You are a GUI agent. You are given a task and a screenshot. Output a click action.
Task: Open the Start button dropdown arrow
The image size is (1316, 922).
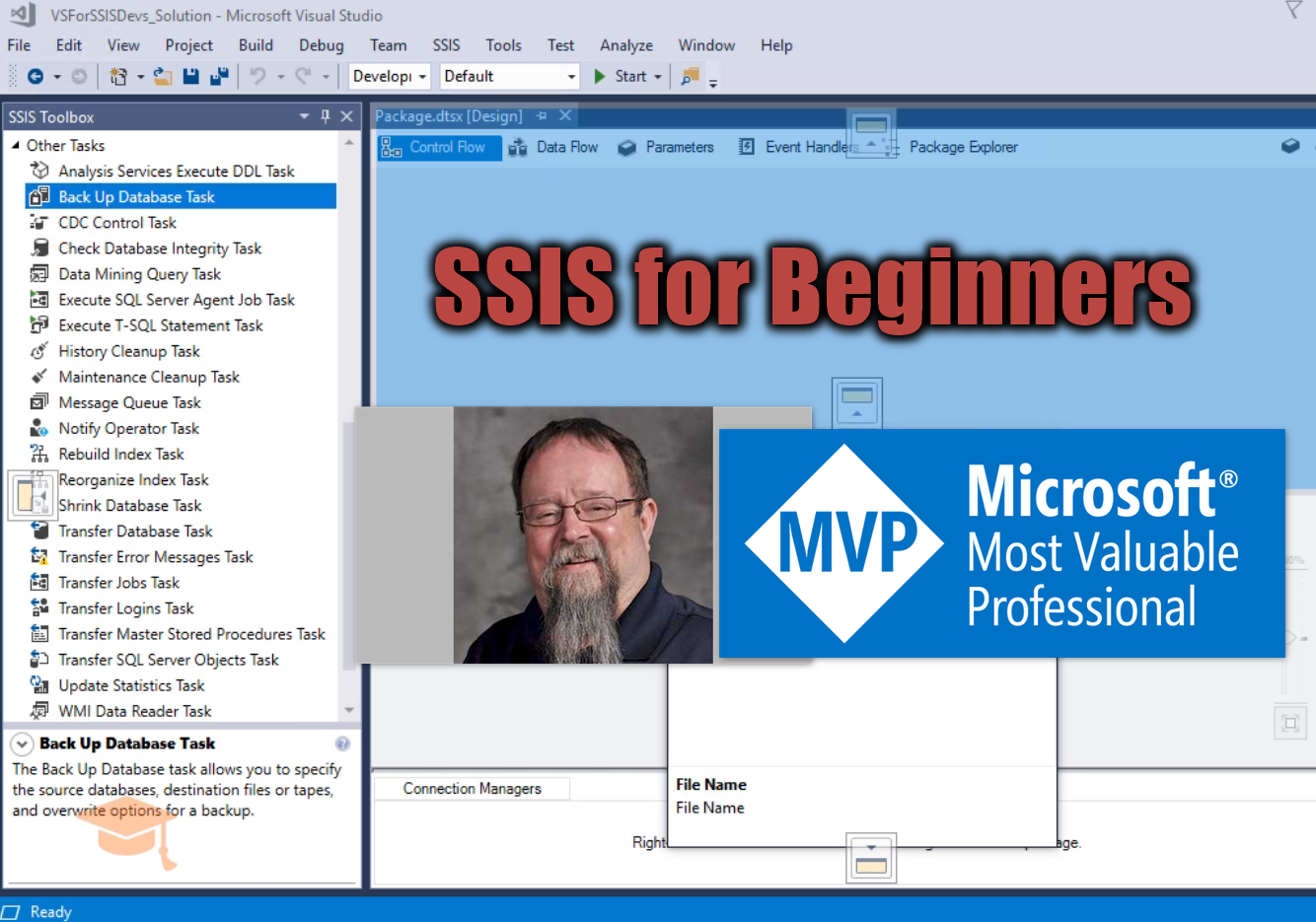pyautogui.click(x=658, y=76)
